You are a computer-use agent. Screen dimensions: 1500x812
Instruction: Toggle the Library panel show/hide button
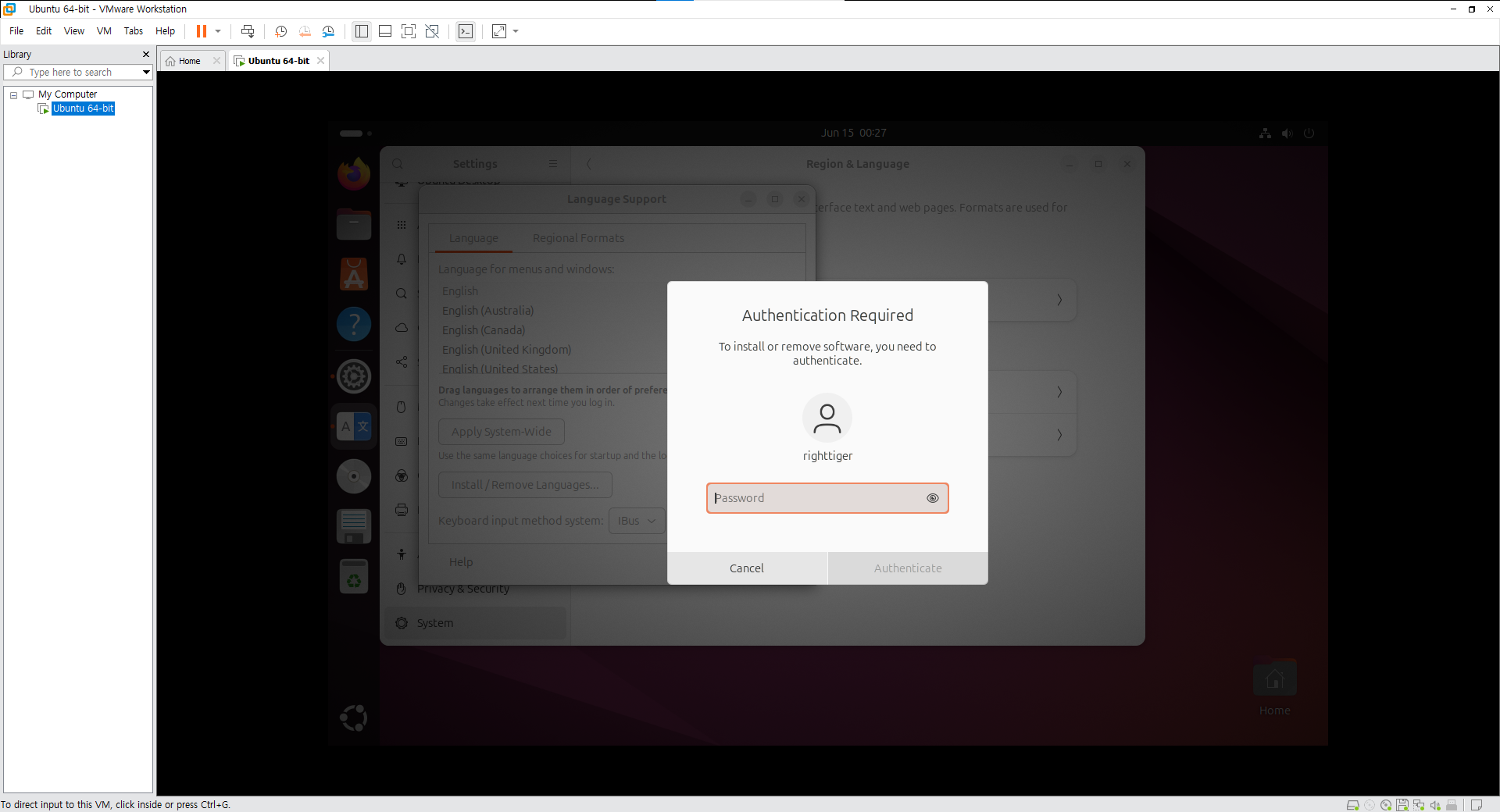(x=362, y=31)
